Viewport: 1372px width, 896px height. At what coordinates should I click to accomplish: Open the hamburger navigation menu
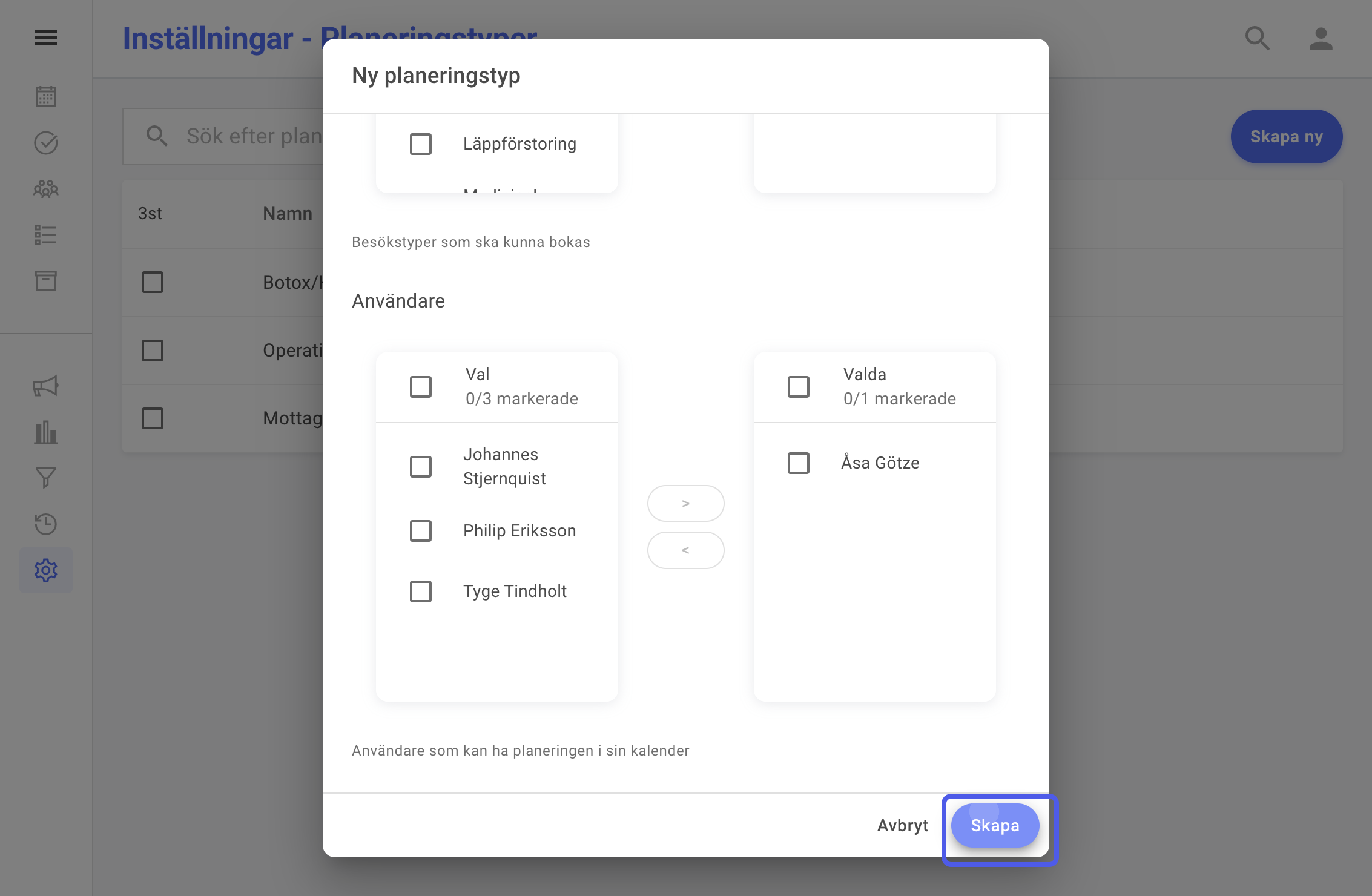[46, 38]
